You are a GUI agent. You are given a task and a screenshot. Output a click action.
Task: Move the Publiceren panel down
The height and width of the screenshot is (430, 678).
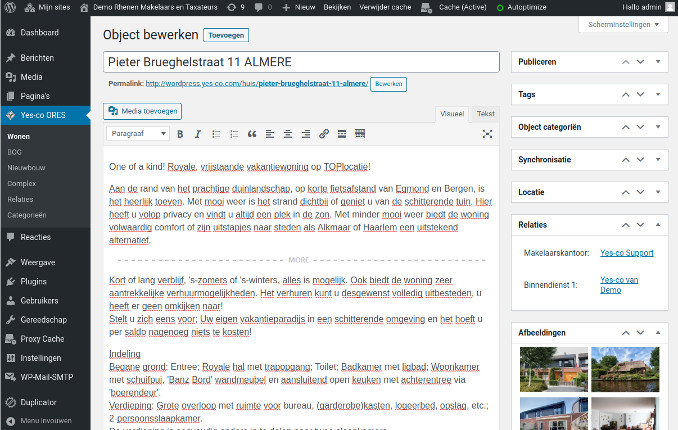coord(640,62)
